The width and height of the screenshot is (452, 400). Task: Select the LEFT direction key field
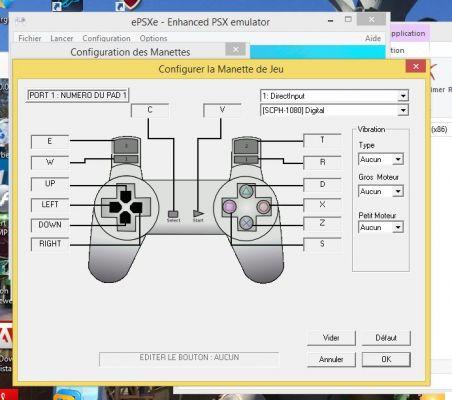(50, 204)
